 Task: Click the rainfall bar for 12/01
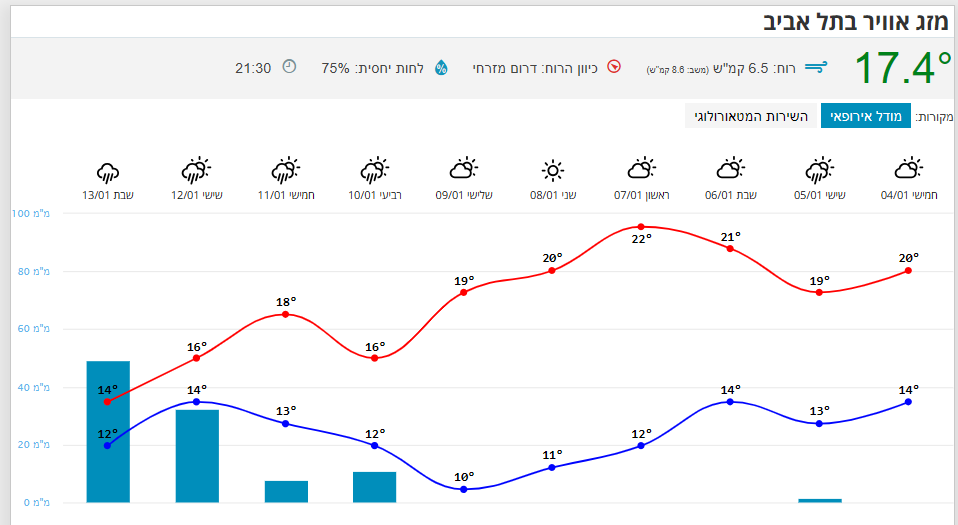pyautogui.click(x=197, y=456)
